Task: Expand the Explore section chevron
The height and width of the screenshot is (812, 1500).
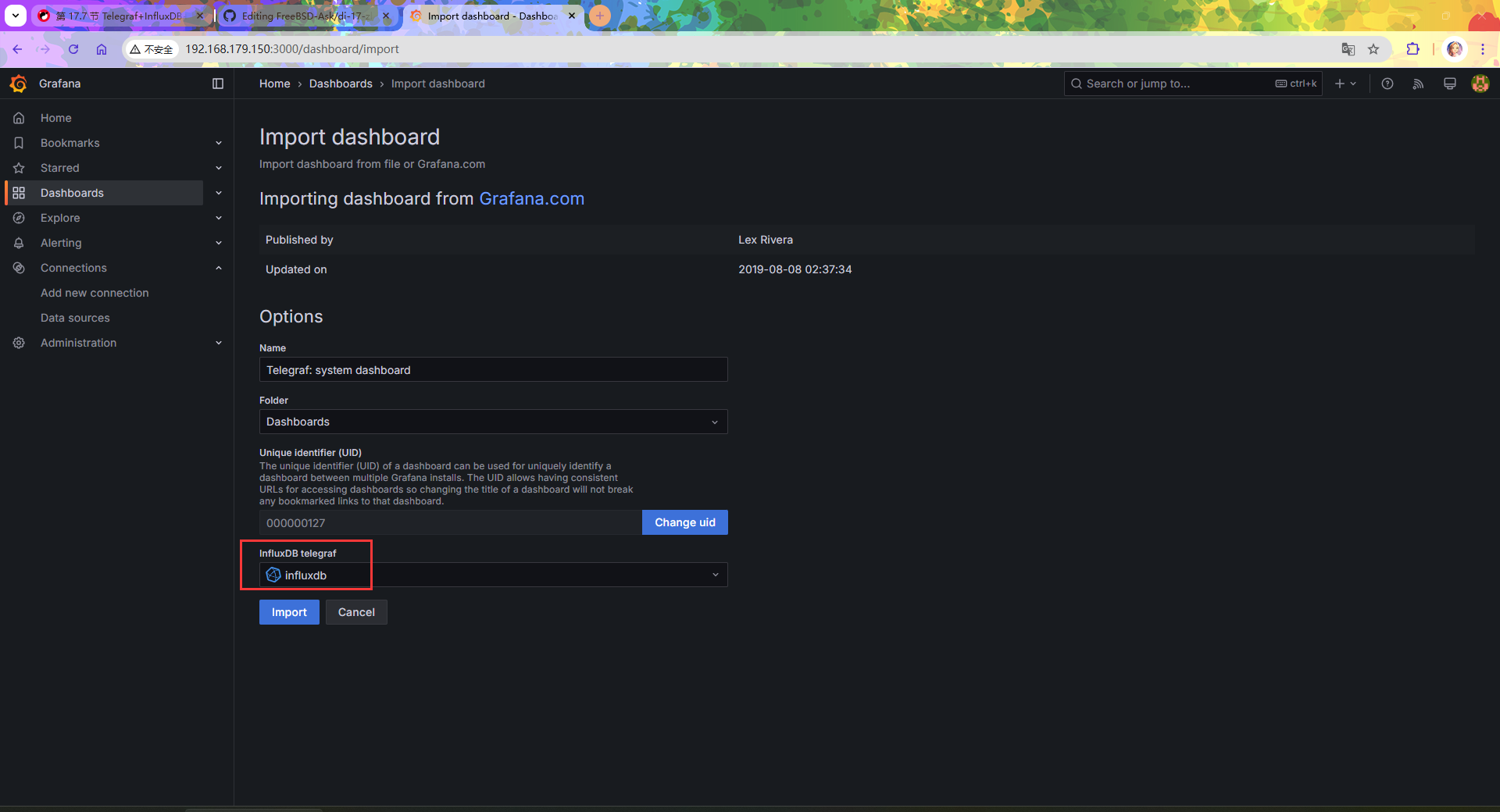Action: click(219, 218)
